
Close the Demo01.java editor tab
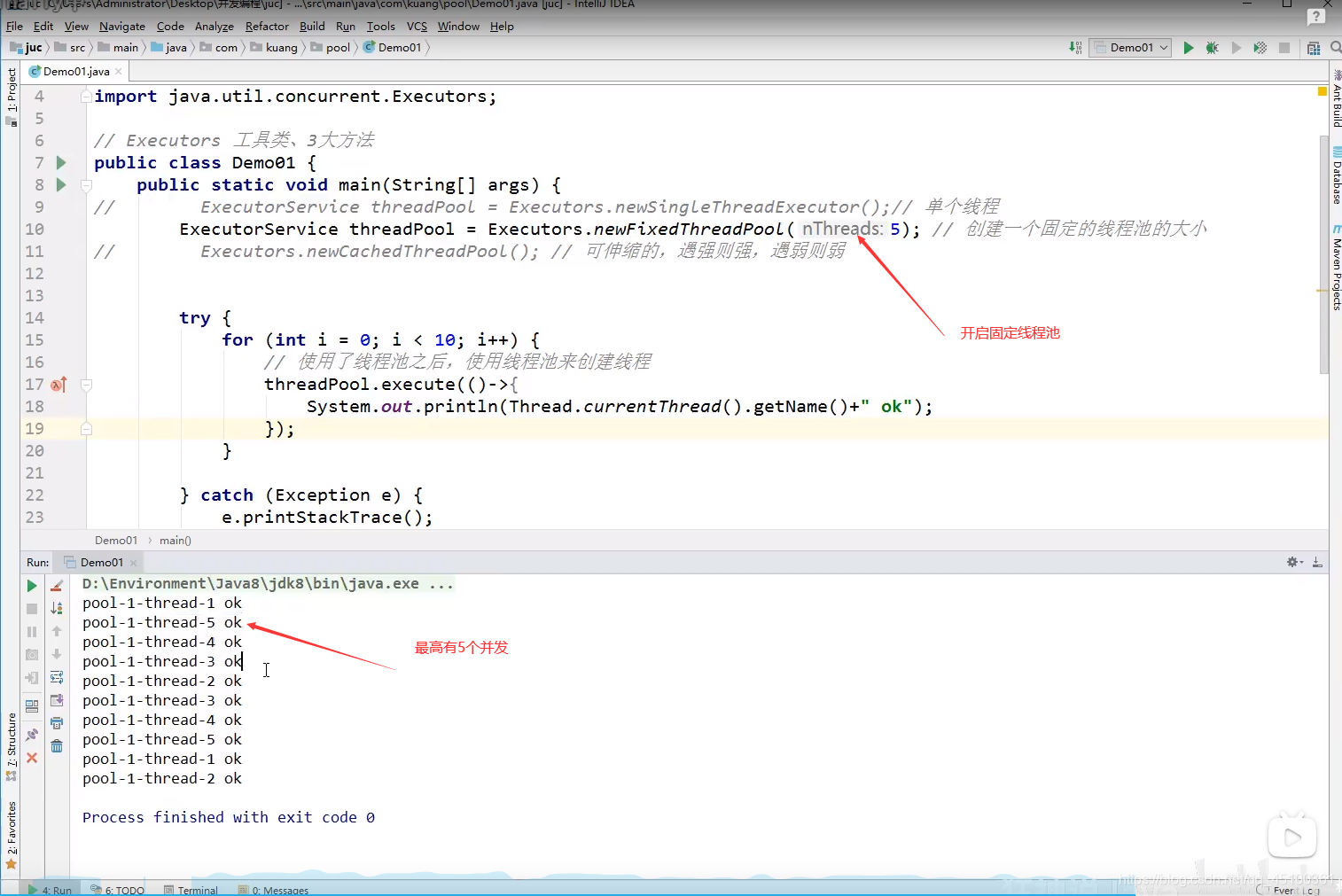[x=119, y=72]
